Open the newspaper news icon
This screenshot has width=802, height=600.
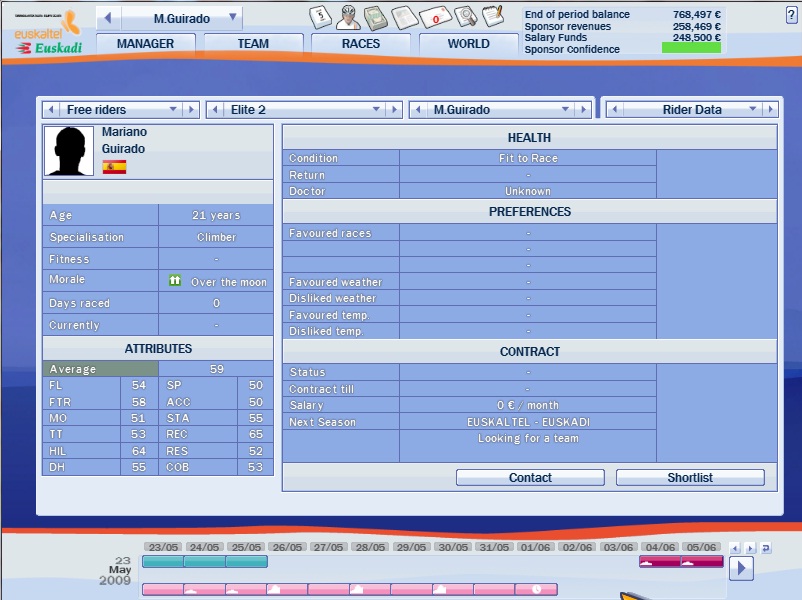click(x=403, y=17)
